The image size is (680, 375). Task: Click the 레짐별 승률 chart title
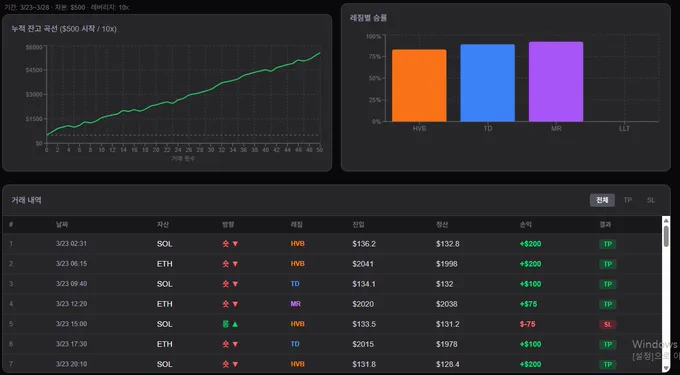pos(368,18)
